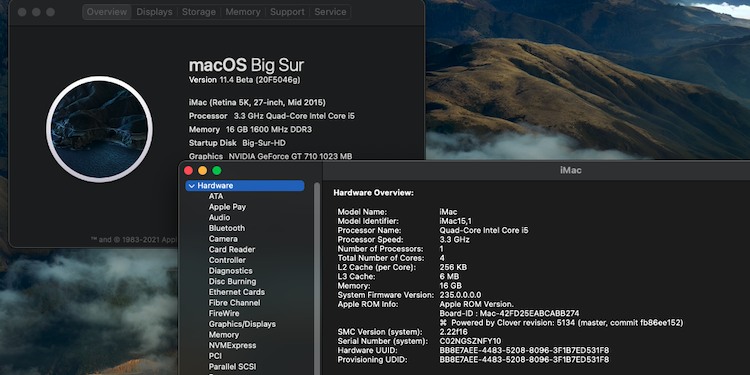The width and height of the screenshot is (750, 375).
Task: Switch to the Memory tab
Action: click(x=243, y=12)
